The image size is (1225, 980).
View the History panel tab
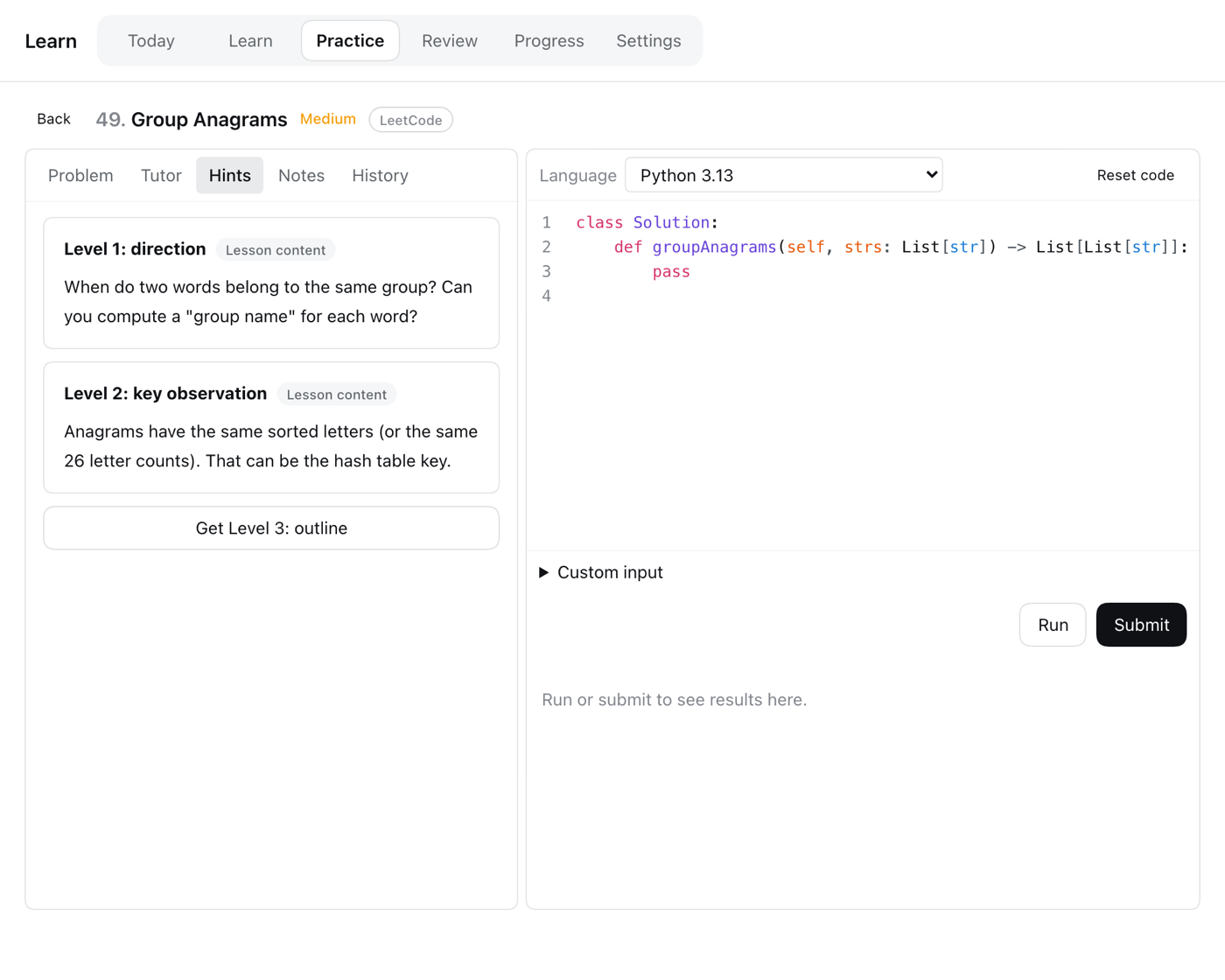coord(380,176)
